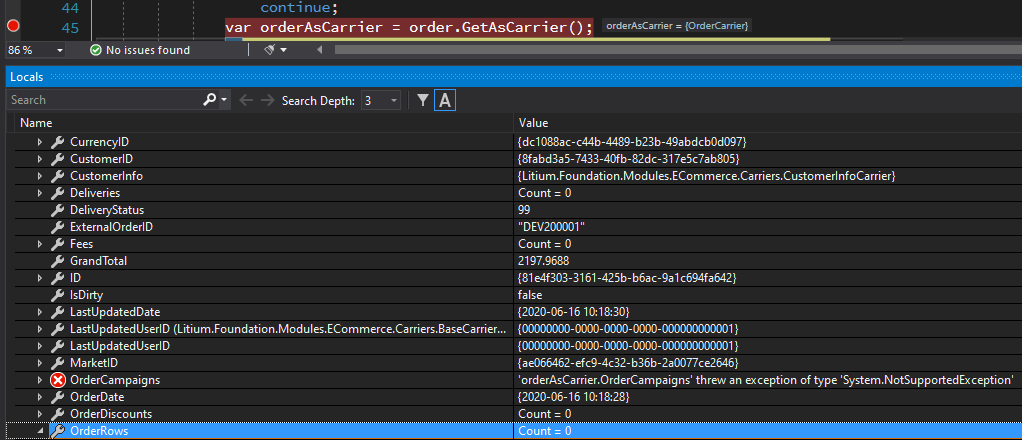Click the wrench icon beside LastUpdatedDate
This screenshot has width=1022, height=440.
tap(57, 312)
